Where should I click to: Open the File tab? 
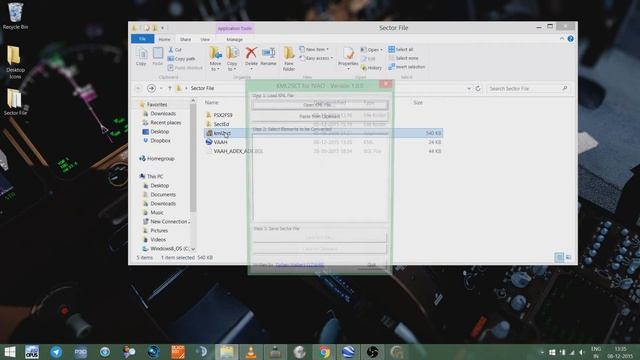coord(142,39)
